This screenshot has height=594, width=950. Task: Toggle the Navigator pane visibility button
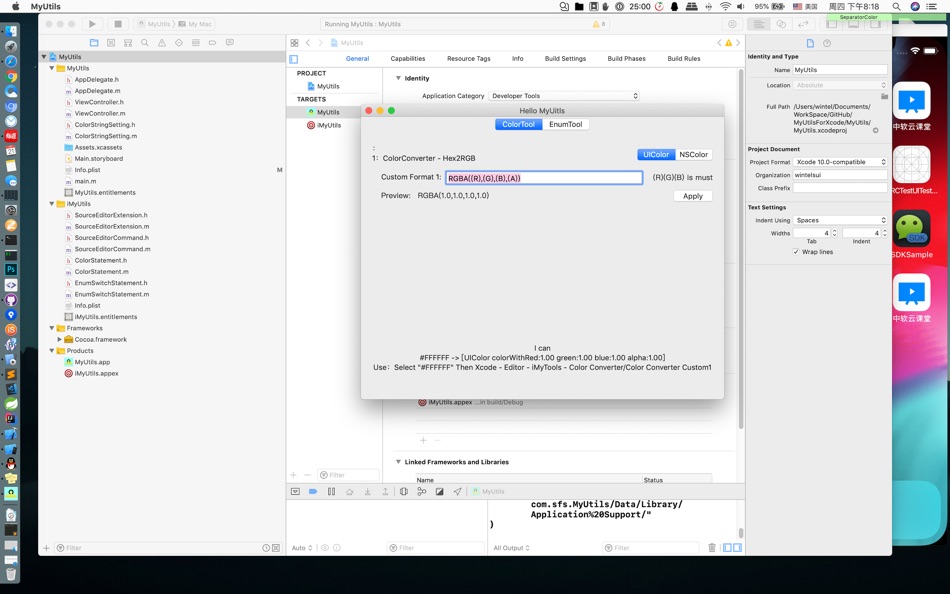tap(832, 24)
